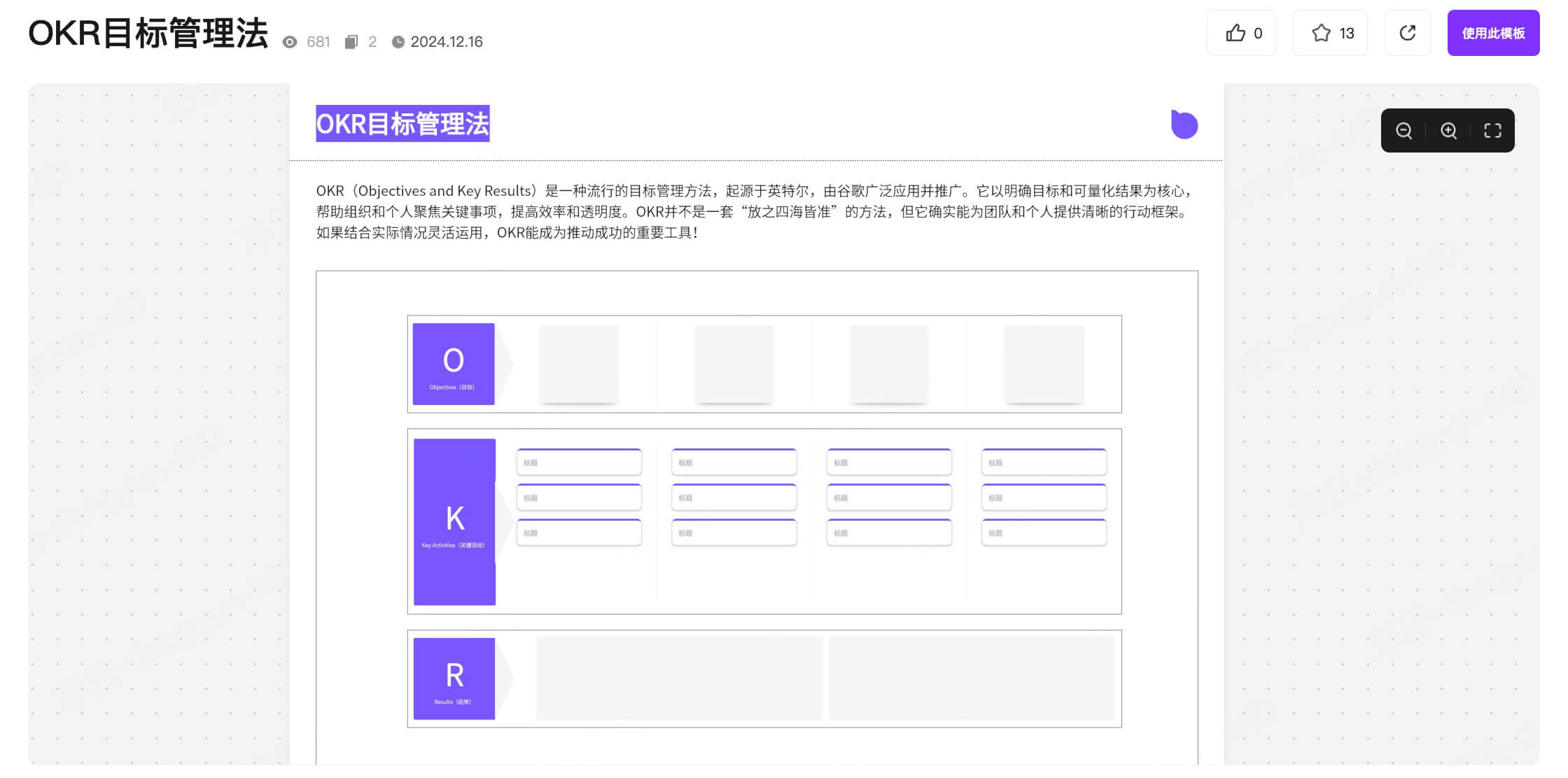Click the first grey card in the Objectives row
Screen dimensions: 1568x778
(x=579, y=364)
